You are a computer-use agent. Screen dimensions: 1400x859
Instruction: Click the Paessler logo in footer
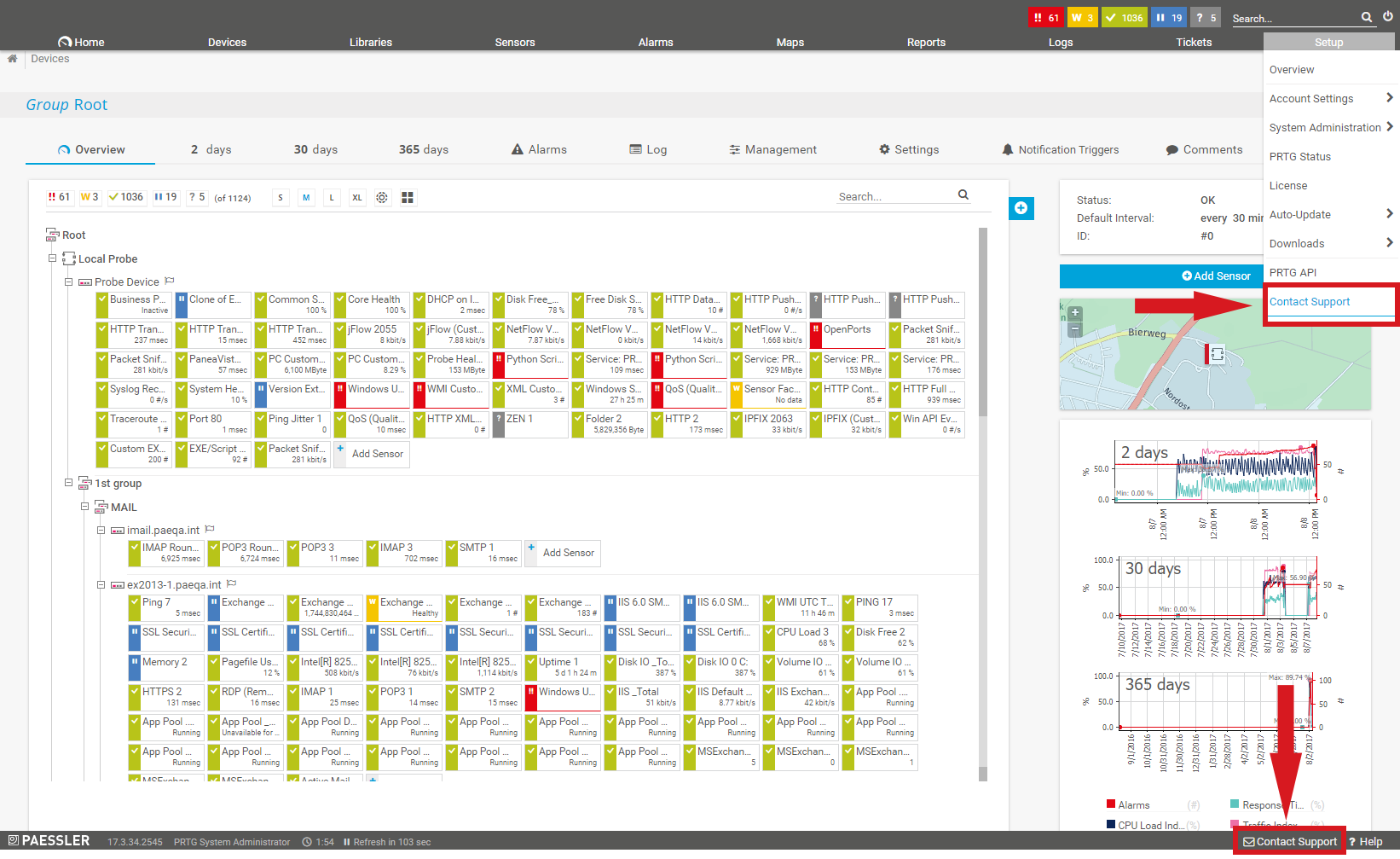(x=49, y=841)
